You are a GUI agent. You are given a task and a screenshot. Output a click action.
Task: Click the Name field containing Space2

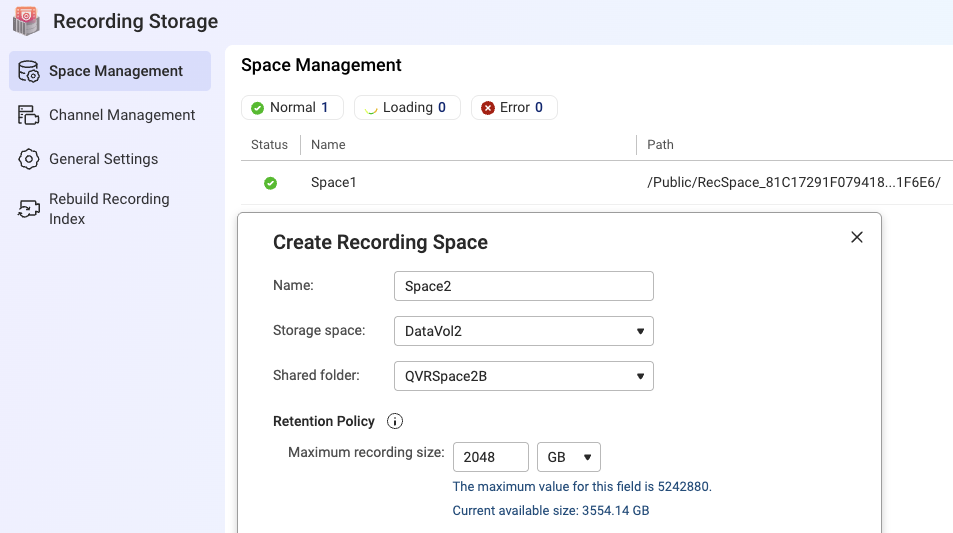coord(523,286)
